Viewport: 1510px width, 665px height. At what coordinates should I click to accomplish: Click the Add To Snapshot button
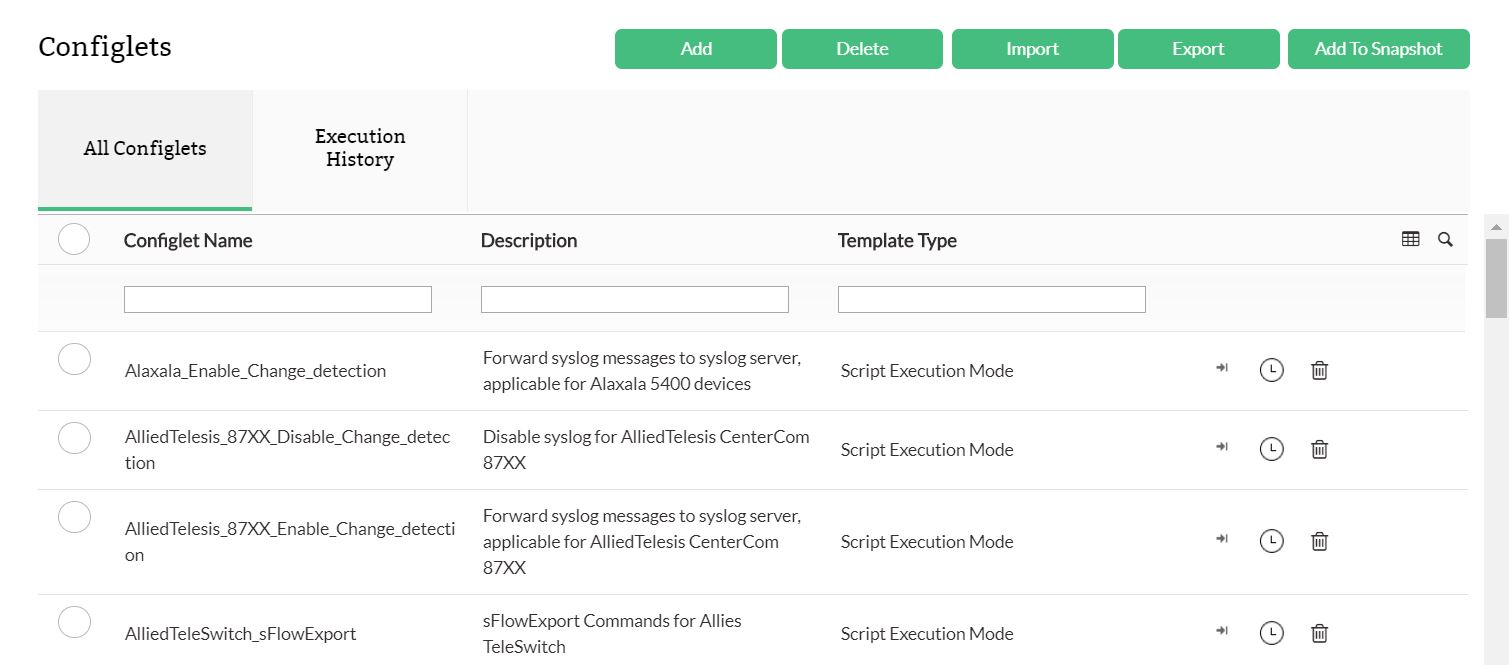pos(1378,49)
